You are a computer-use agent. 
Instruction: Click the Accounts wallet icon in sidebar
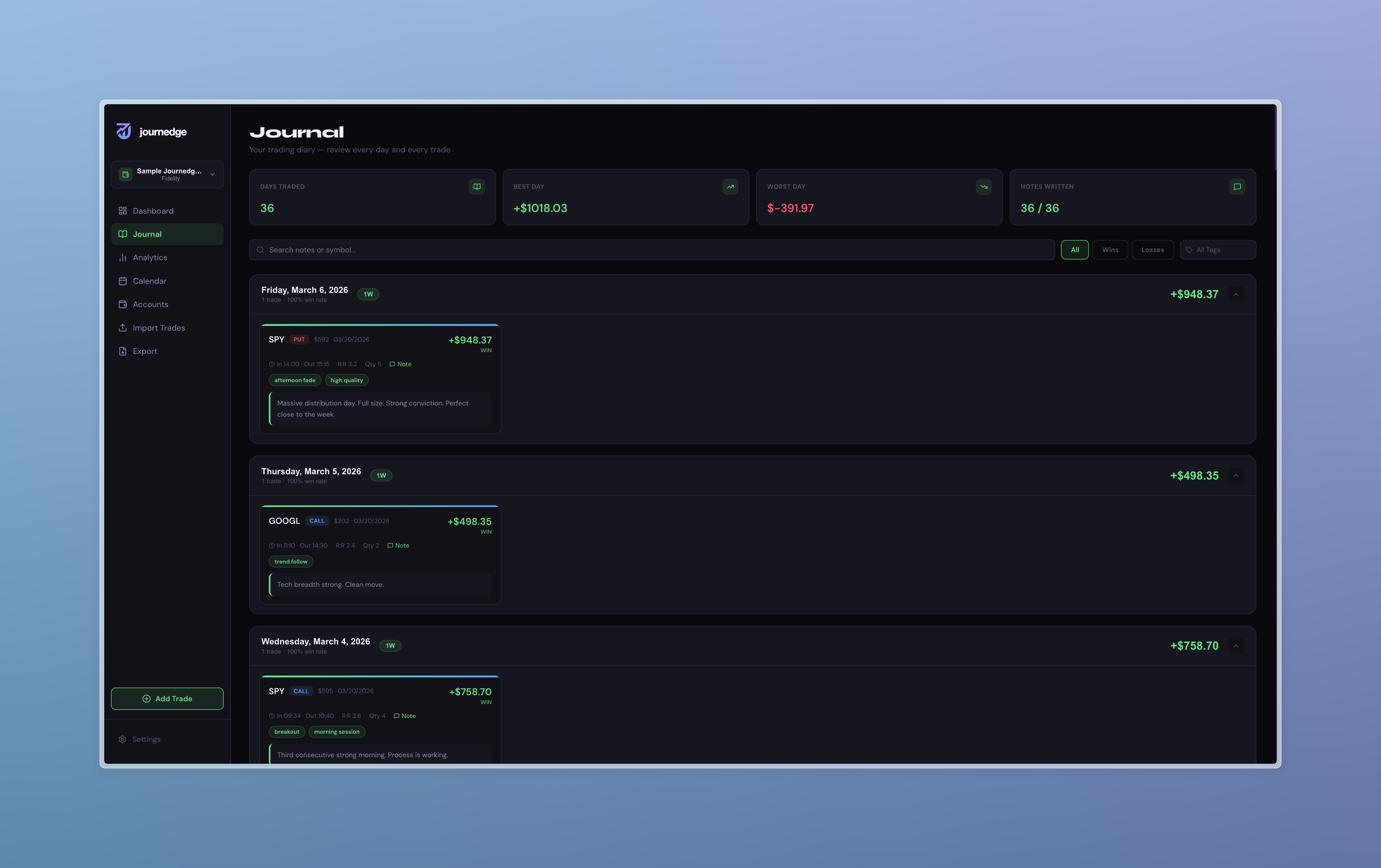coord(123,305)
